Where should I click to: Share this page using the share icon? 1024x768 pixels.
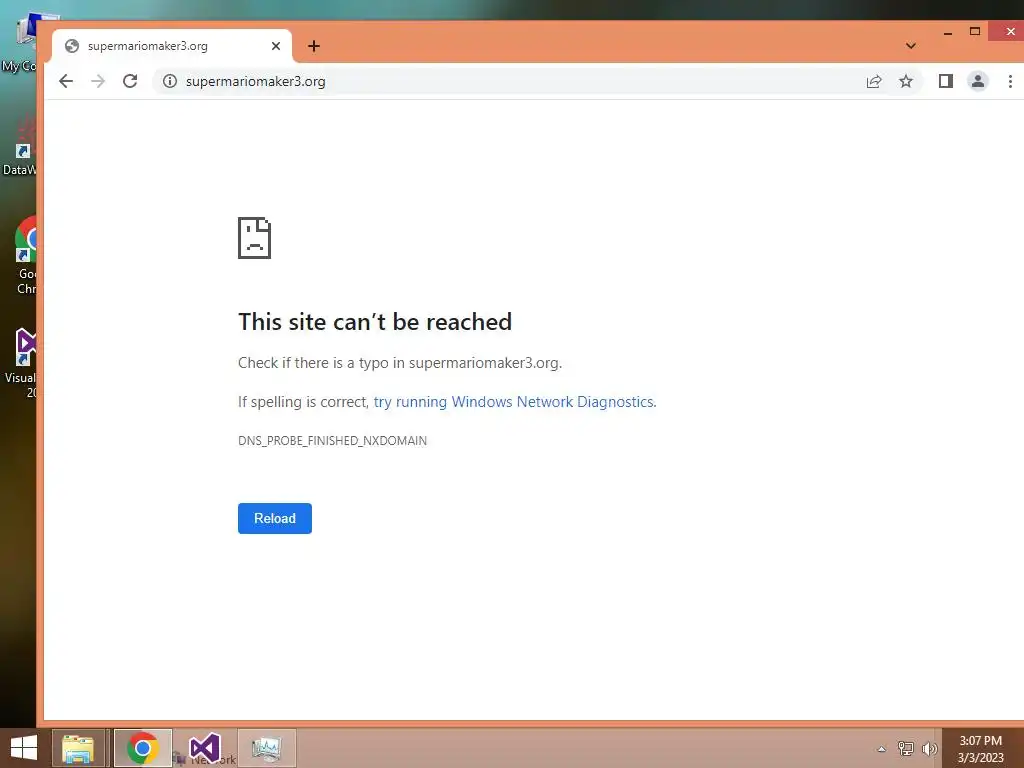click(x=874, y=81)
